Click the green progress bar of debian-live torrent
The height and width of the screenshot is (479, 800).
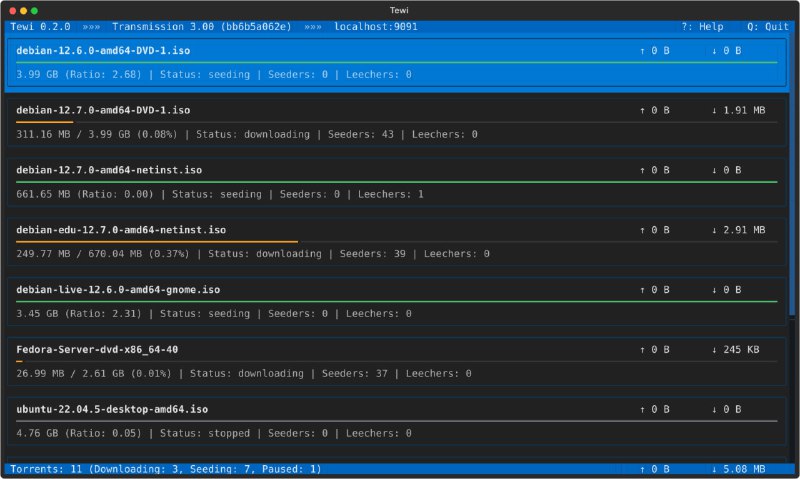396,301
